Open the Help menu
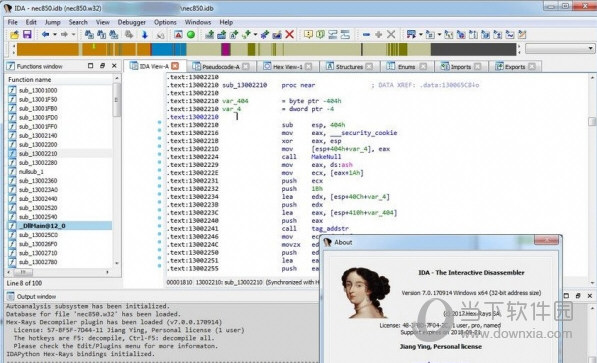This screenshot has width=597, height=363. coord(226,22)
